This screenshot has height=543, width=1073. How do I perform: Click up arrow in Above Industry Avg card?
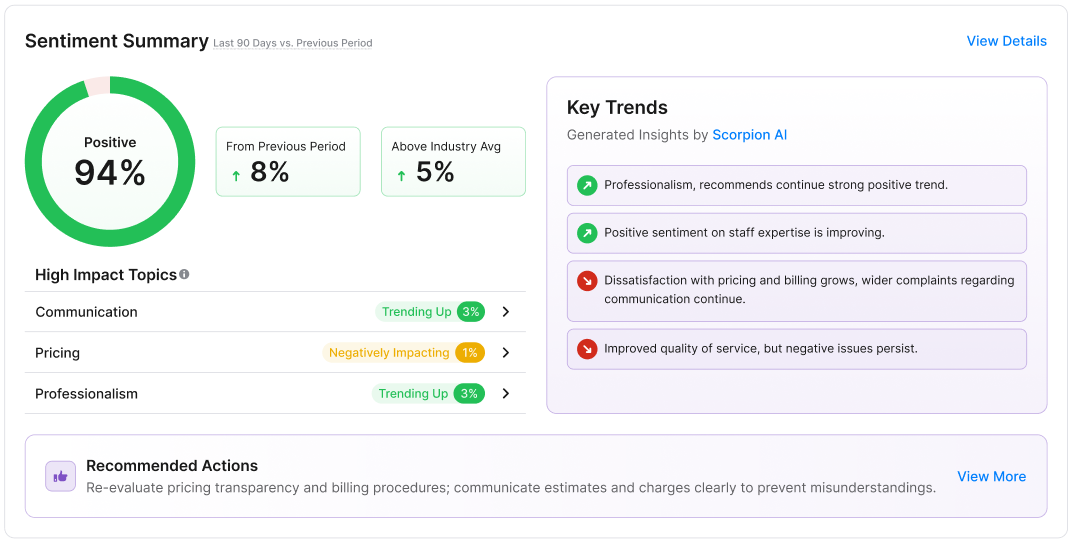pyautogui.click(x=401, y=175)
